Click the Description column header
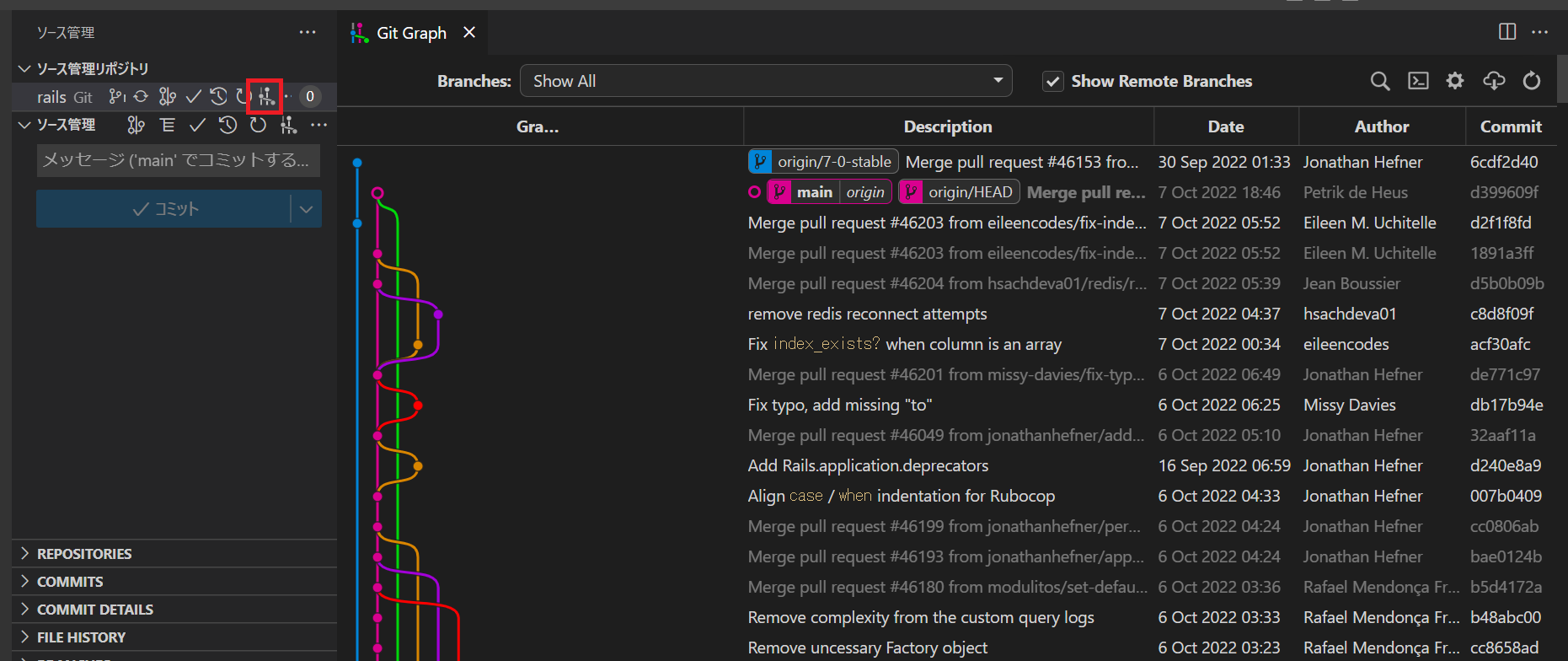Screen dimensions: 1568x661 click(948, 126)
